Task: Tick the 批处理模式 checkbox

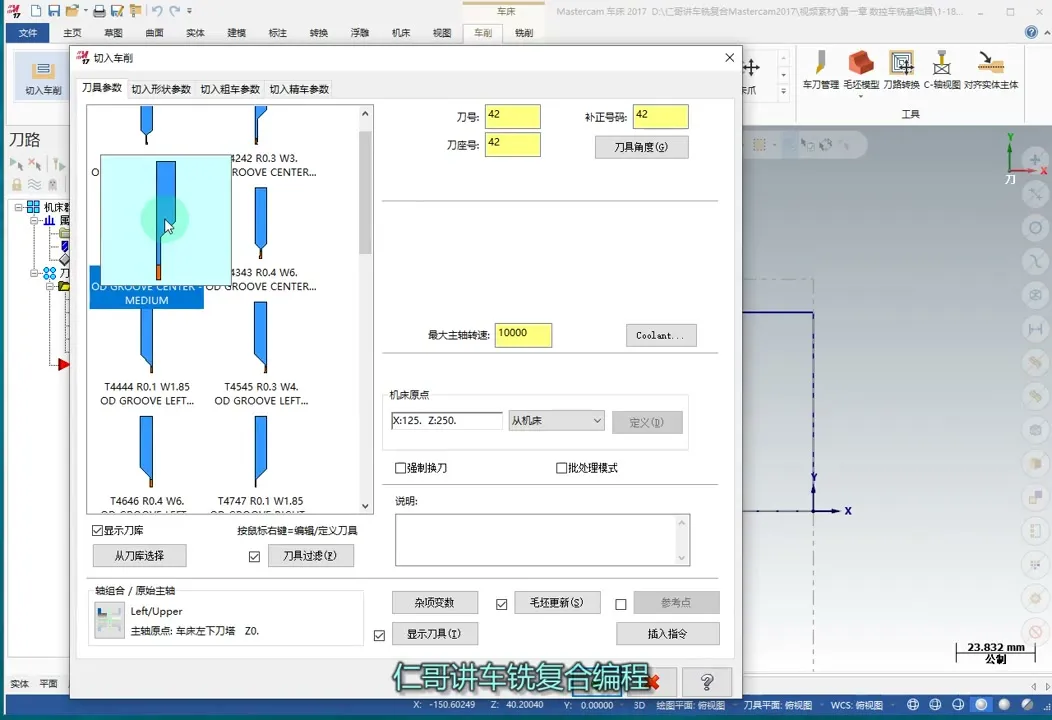Action: [562, 468]
